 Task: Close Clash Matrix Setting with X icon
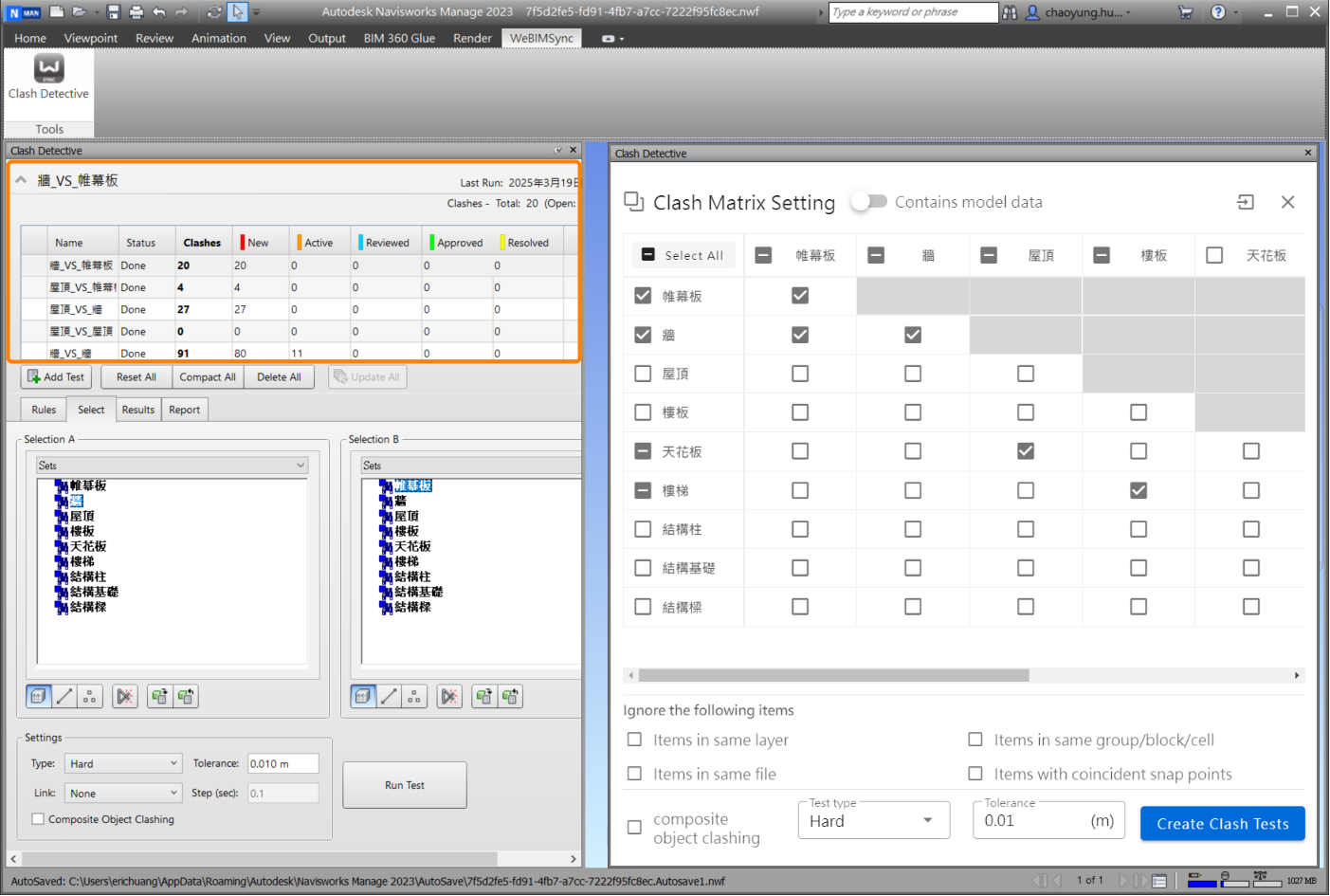(1287, 202)
